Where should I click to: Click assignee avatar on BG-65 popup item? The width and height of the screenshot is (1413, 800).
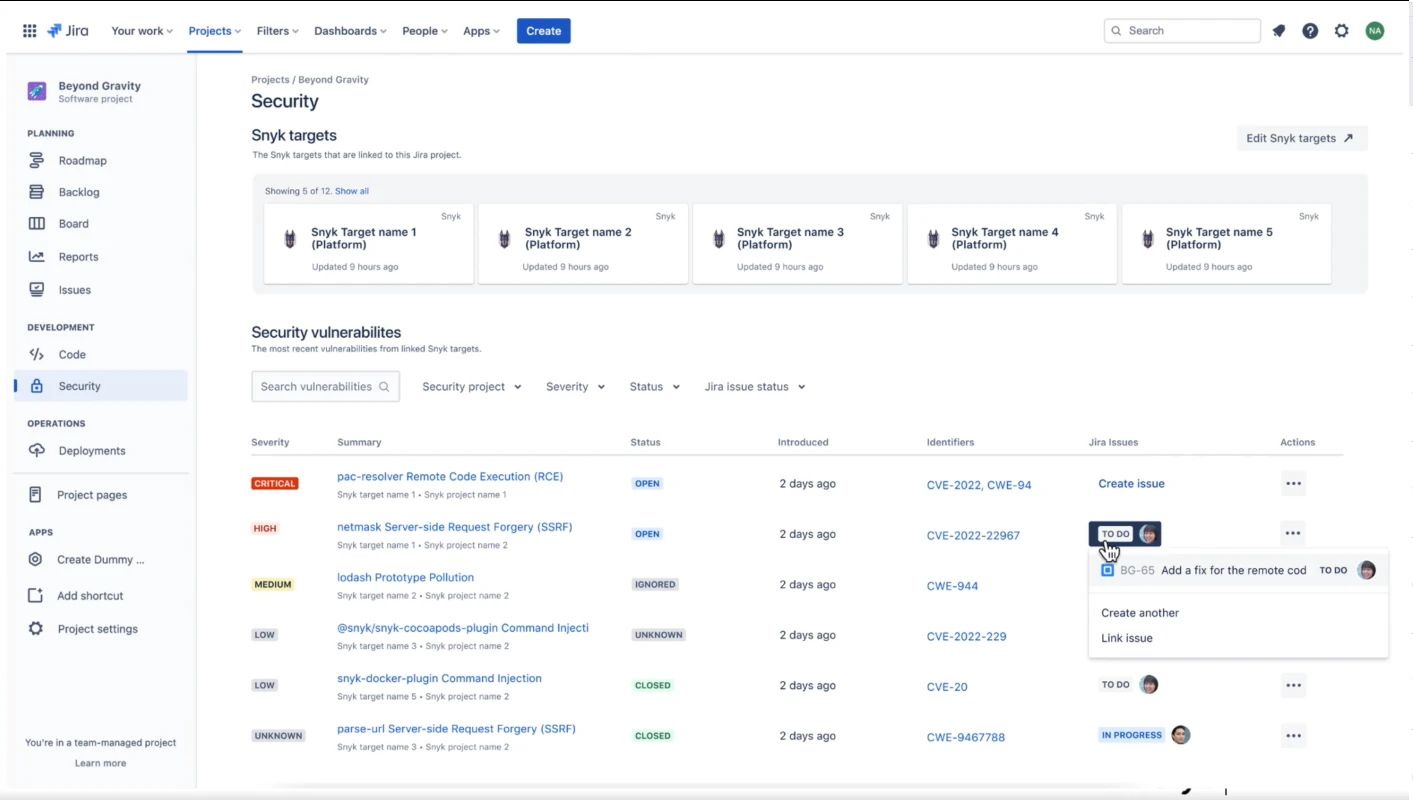click(x=1367, y=570)
